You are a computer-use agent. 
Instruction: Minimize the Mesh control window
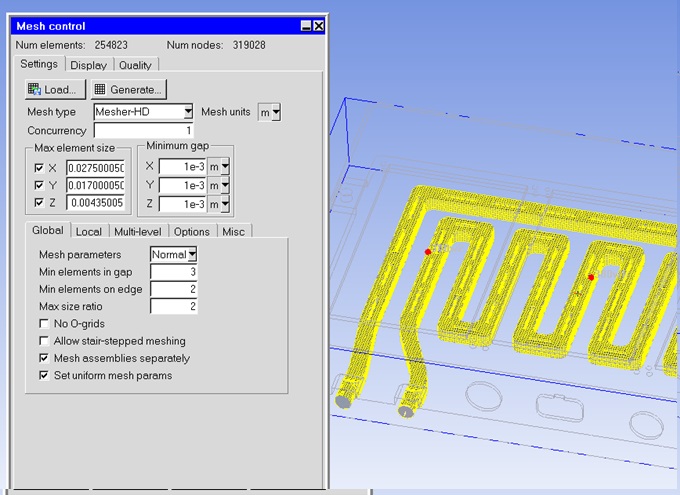click(x=305, y=26)
